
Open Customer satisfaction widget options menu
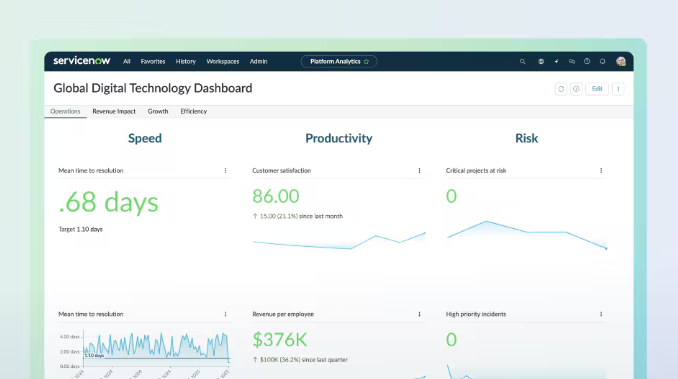419,171
